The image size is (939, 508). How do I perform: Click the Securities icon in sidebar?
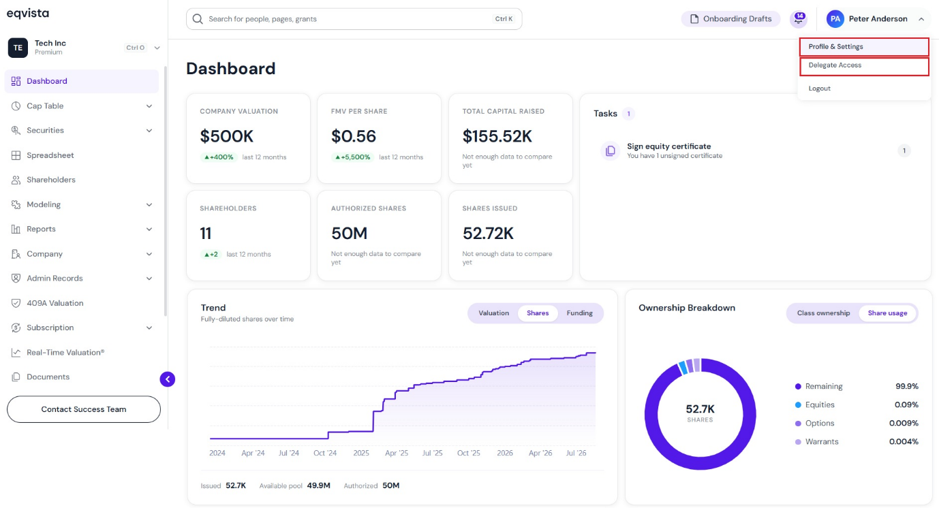click(x=16, y=131)
